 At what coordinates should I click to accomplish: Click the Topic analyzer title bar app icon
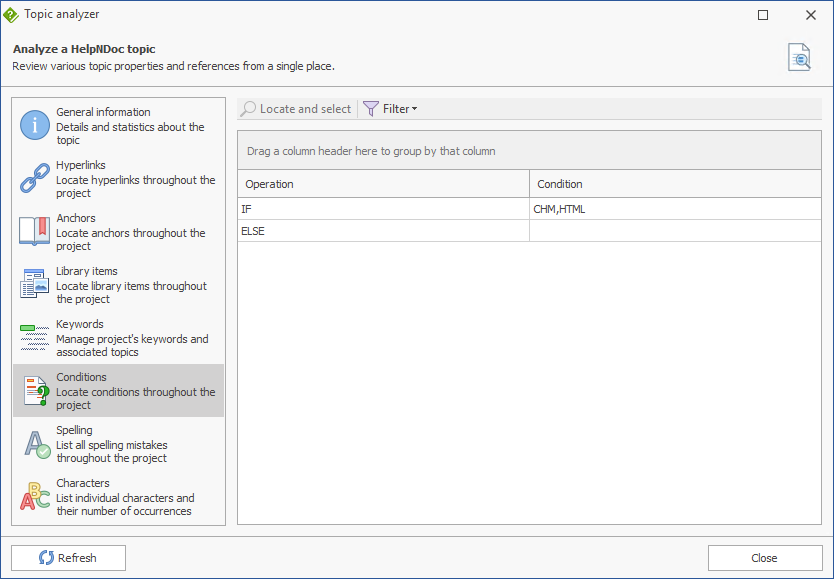coord(10,15)
